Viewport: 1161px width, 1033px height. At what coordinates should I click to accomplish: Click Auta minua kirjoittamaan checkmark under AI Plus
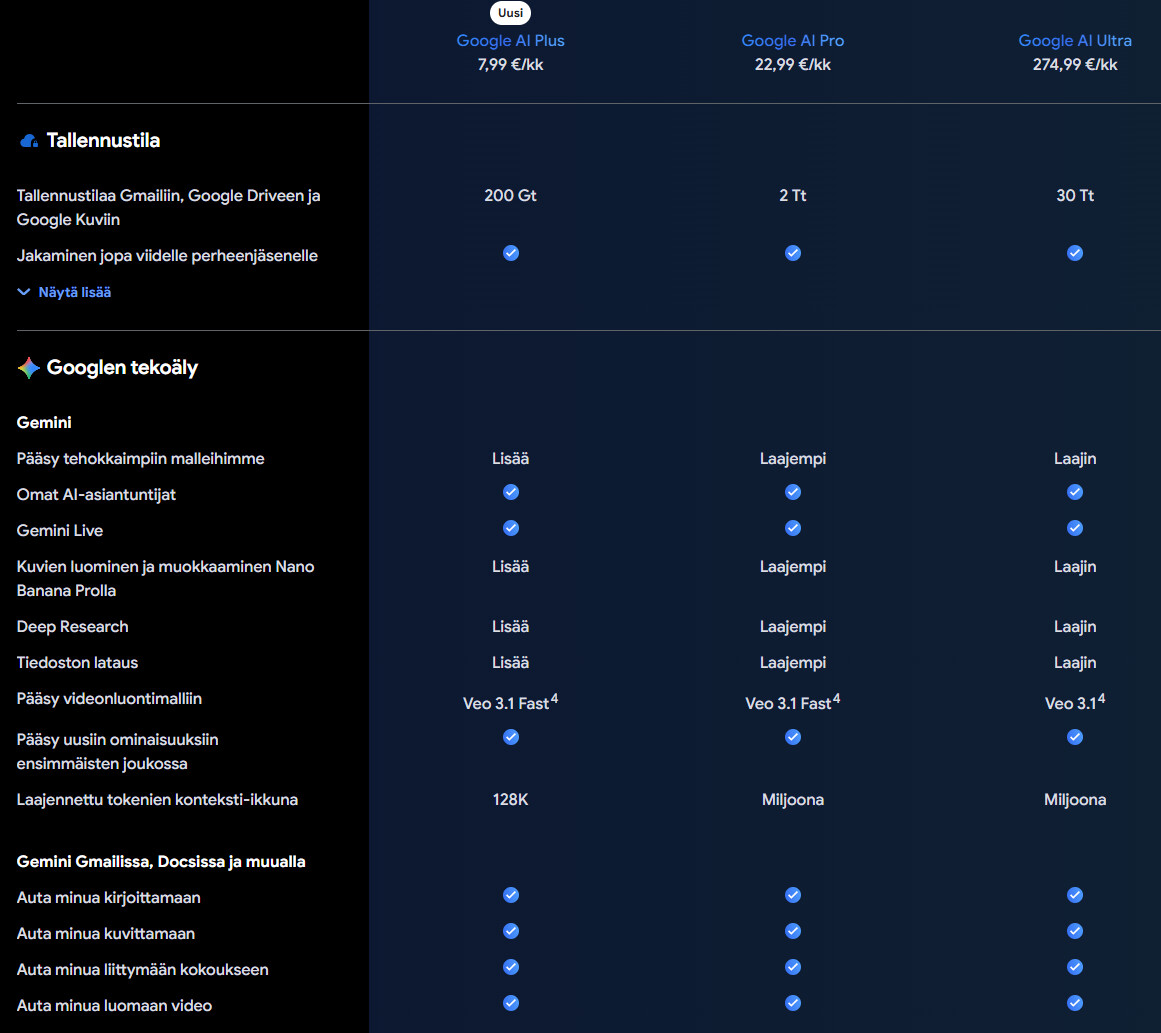pyautogui.click(x=511, y=895)
